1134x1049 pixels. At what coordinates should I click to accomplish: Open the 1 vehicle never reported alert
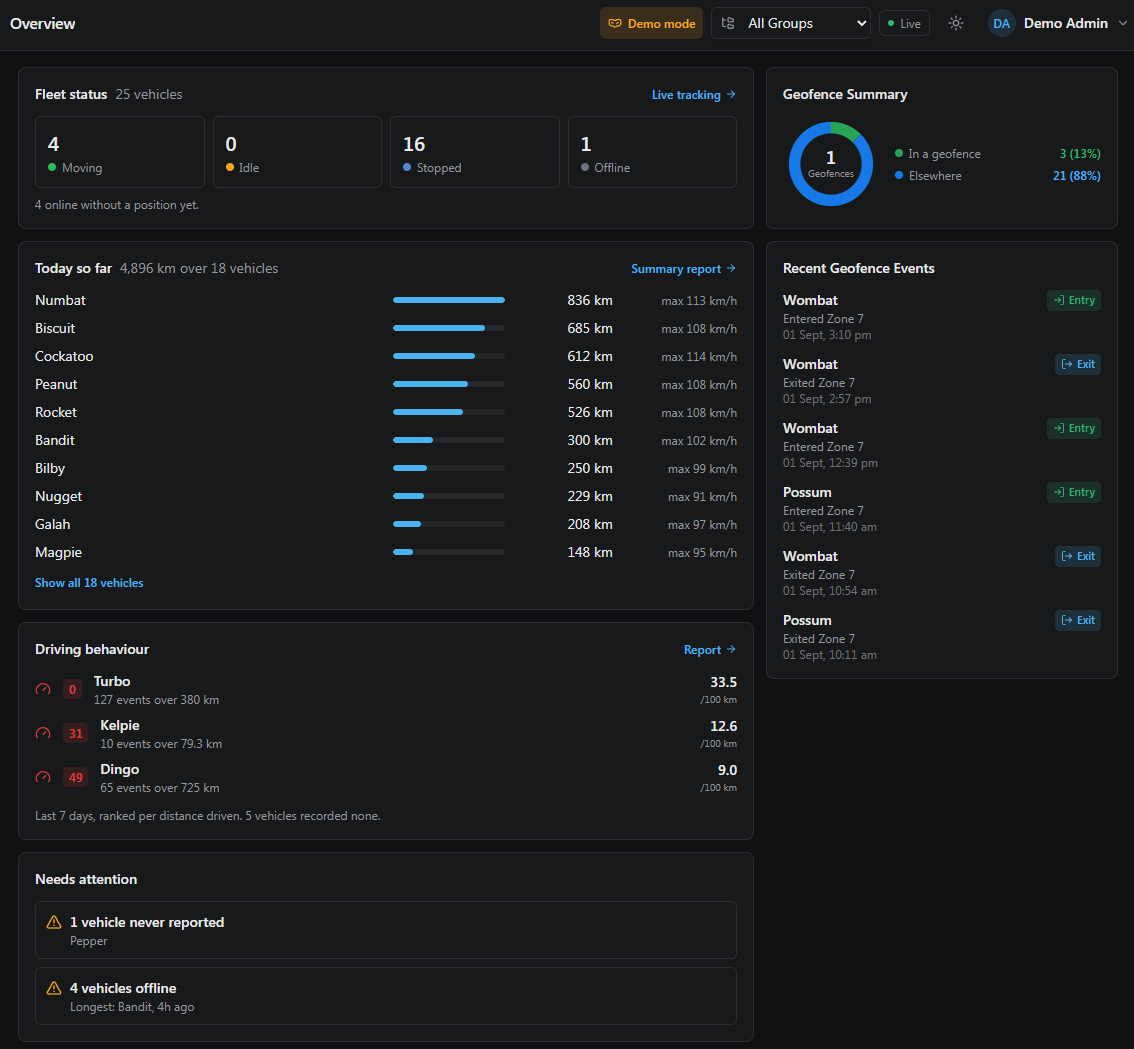pos(385,930)
